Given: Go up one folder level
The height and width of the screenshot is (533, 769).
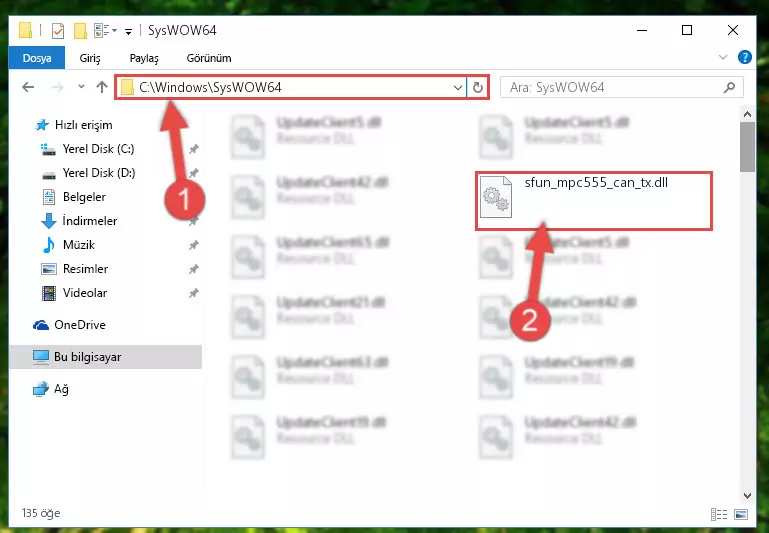Looking at the screenshot, I should pyautogui.click(x=102, y=87).
